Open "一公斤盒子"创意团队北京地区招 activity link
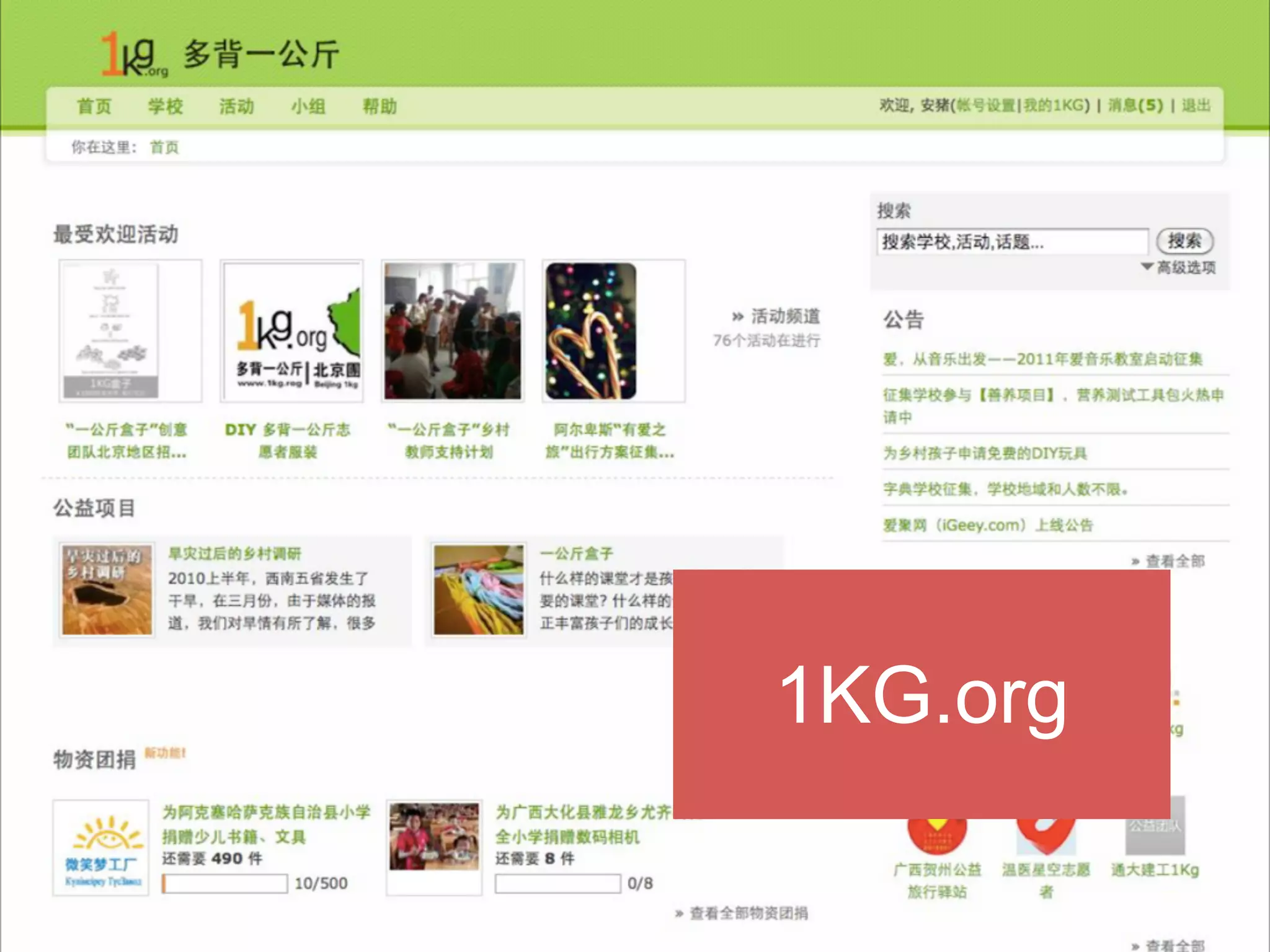The height and width of the screenshot is (952, 1270). [x=127, y=441]
